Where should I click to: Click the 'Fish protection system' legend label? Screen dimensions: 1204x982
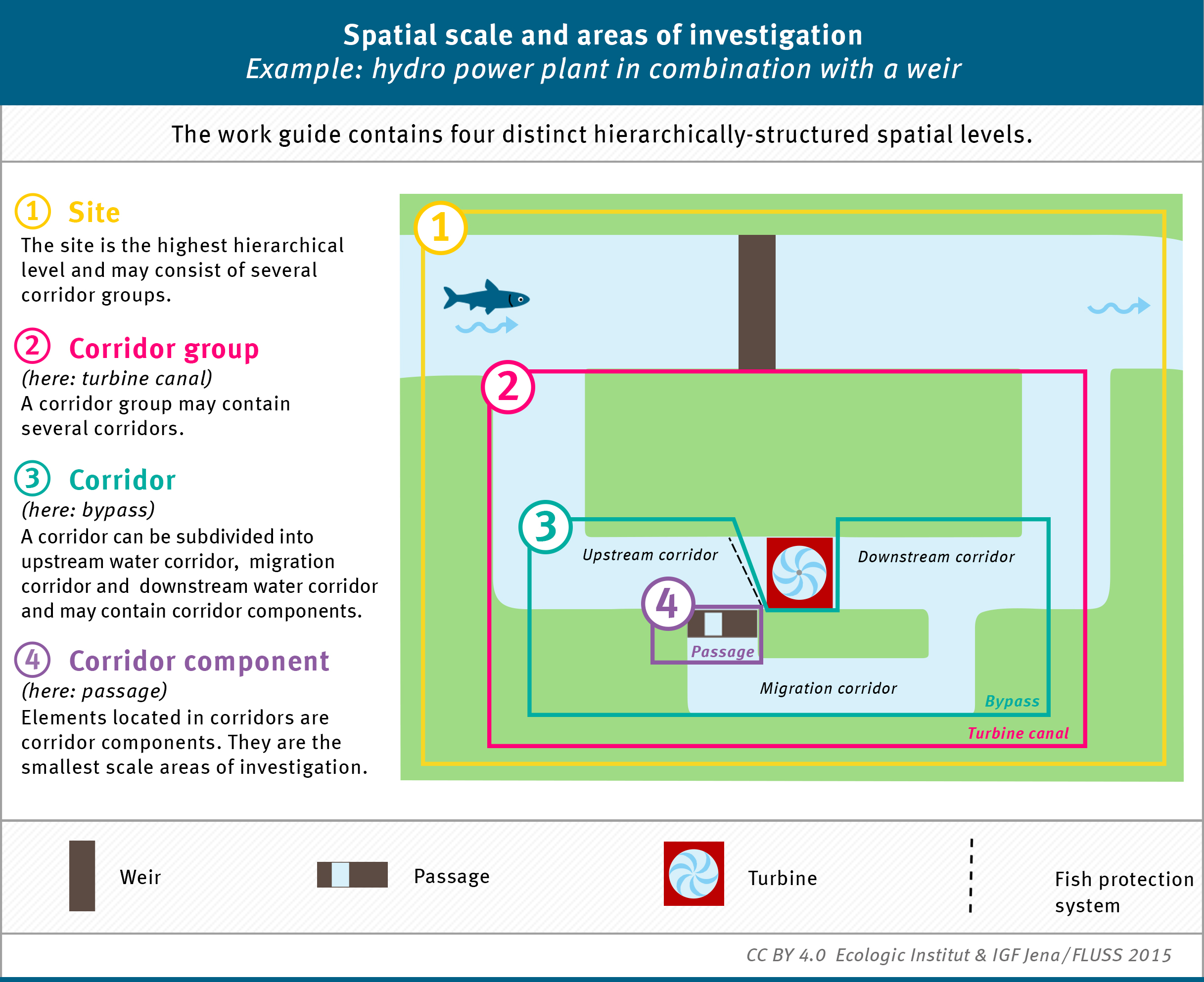click(1124, 892)
